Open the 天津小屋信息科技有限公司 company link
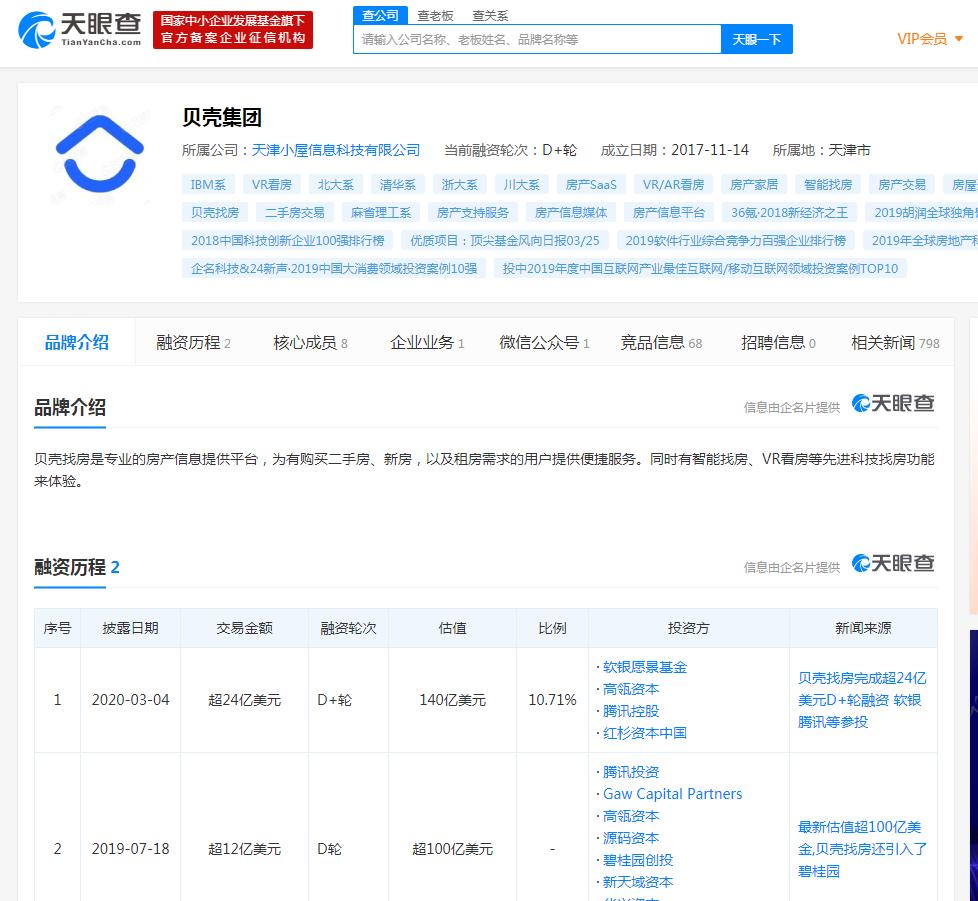The height and width of the screenshot is (901, 978). [336, 150]
